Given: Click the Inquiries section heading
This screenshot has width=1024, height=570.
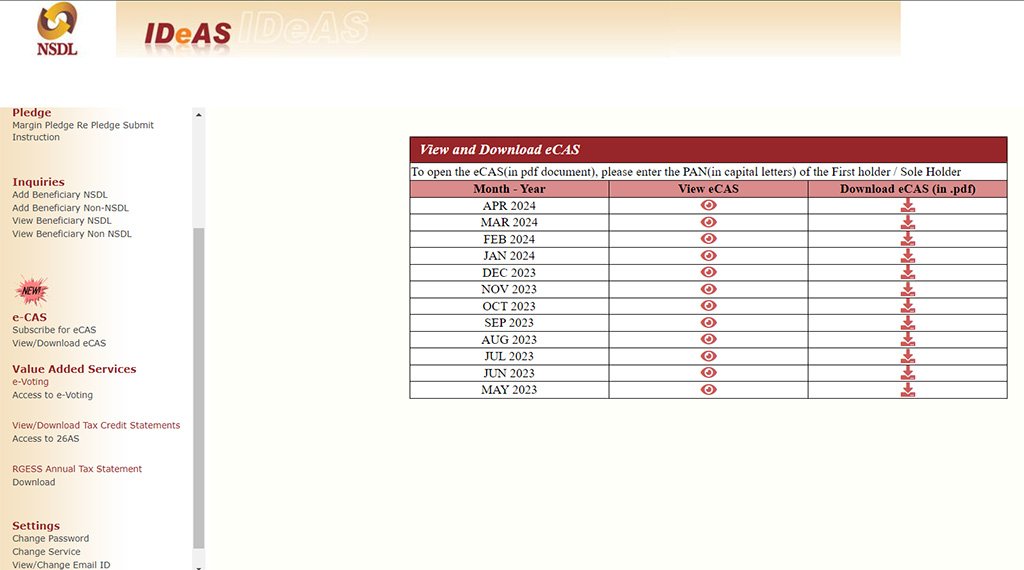Looking at the screenshot, I should tap(39, 182).
